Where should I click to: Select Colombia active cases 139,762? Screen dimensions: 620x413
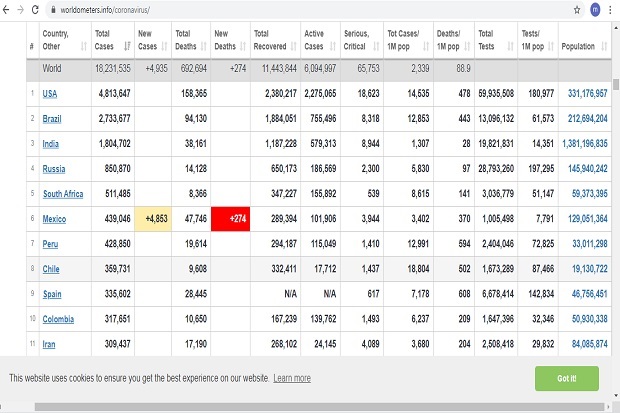[x=320, y=319]
